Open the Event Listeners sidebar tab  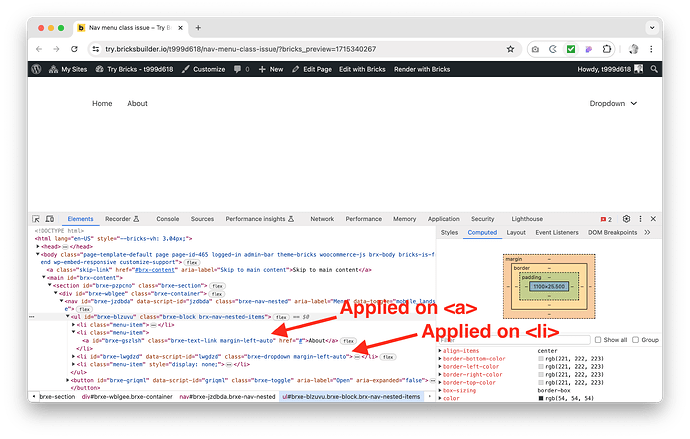(557, 232)
